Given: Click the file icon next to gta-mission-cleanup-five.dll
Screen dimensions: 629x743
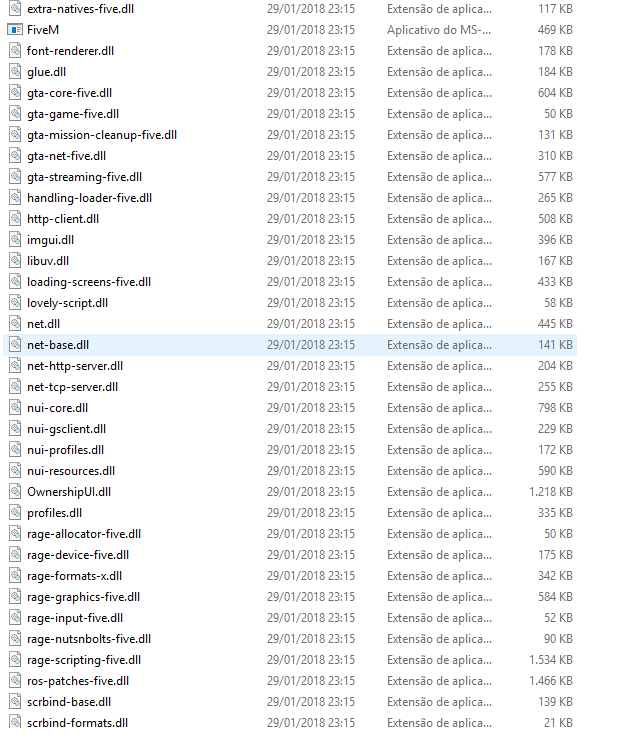Looking at the screenshot, I should coord(15,135).
